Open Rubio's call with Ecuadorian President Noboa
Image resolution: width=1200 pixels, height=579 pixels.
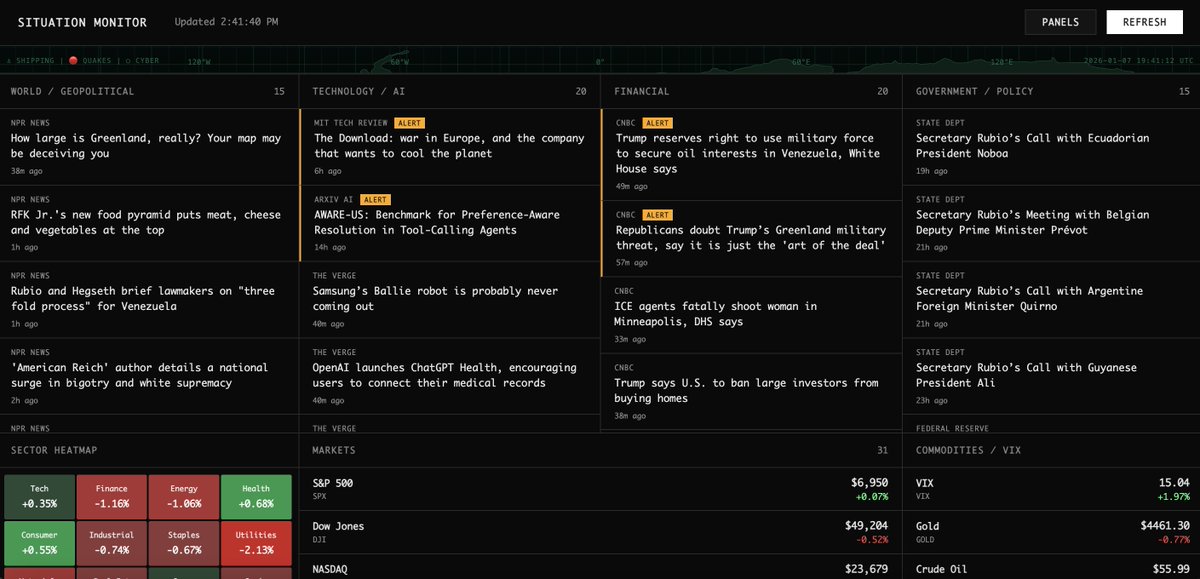tap(1051, 147)
